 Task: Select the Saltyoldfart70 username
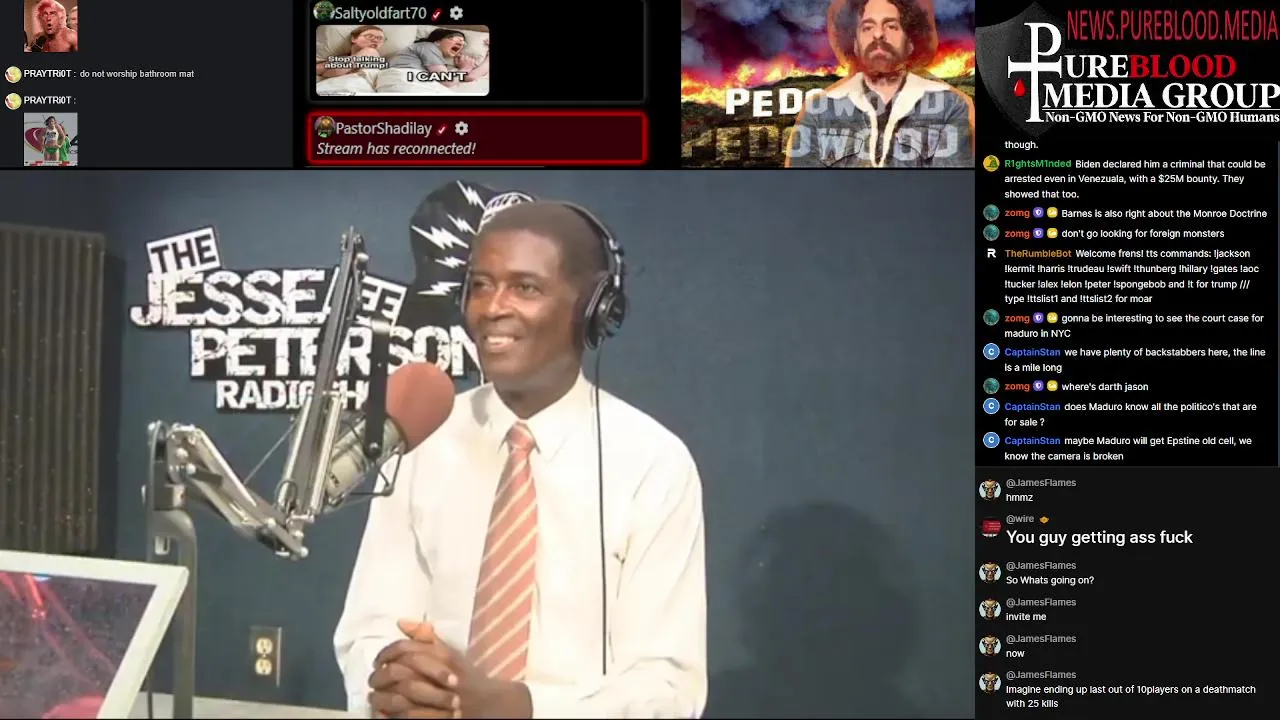381,13
